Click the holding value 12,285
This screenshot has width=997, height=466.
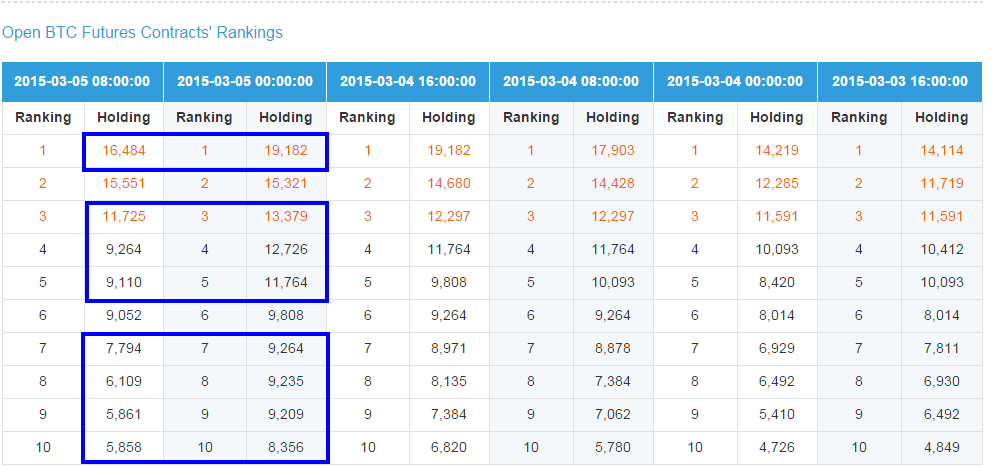(x=776, y=184)
